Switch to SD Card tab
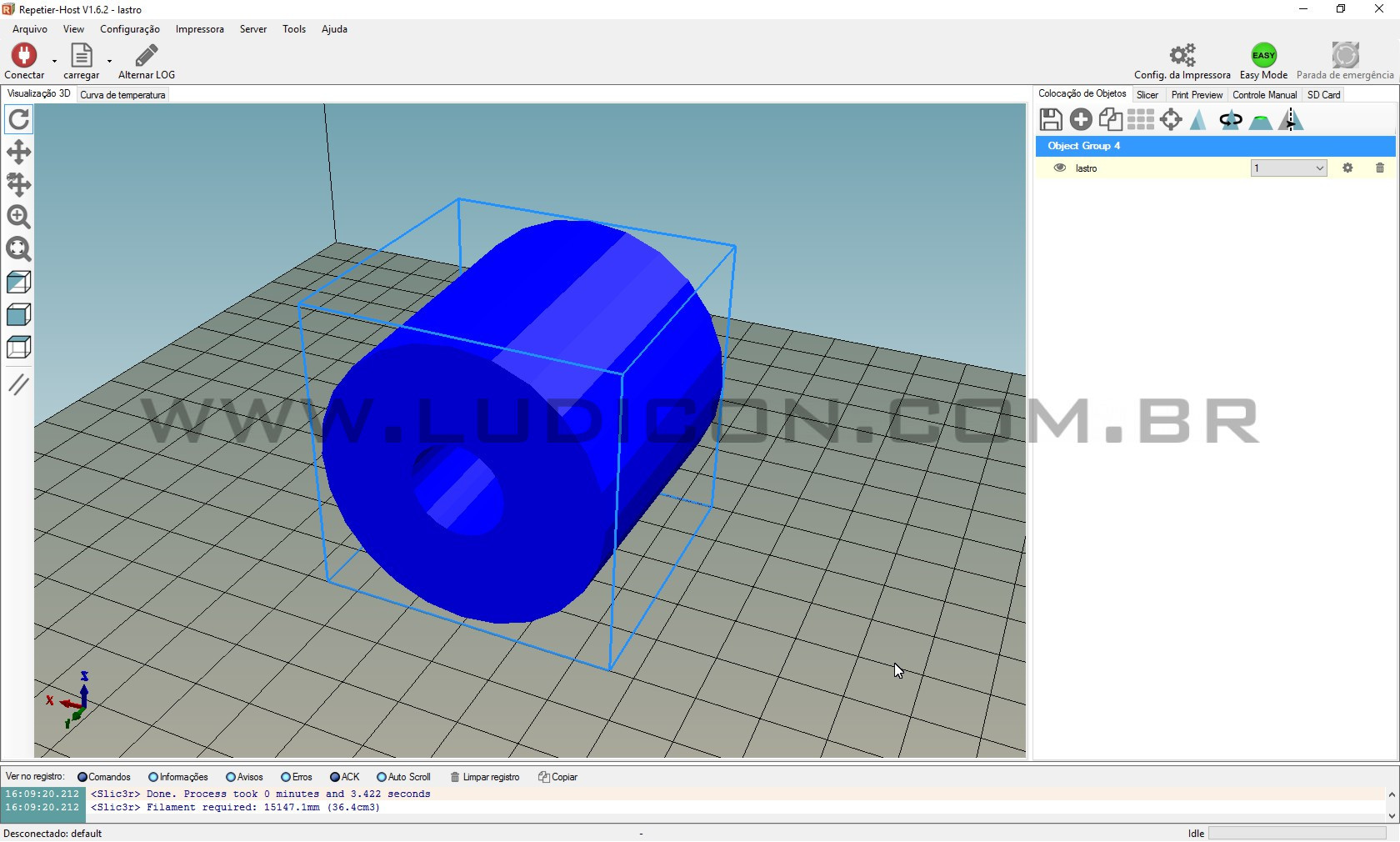 1323,95
